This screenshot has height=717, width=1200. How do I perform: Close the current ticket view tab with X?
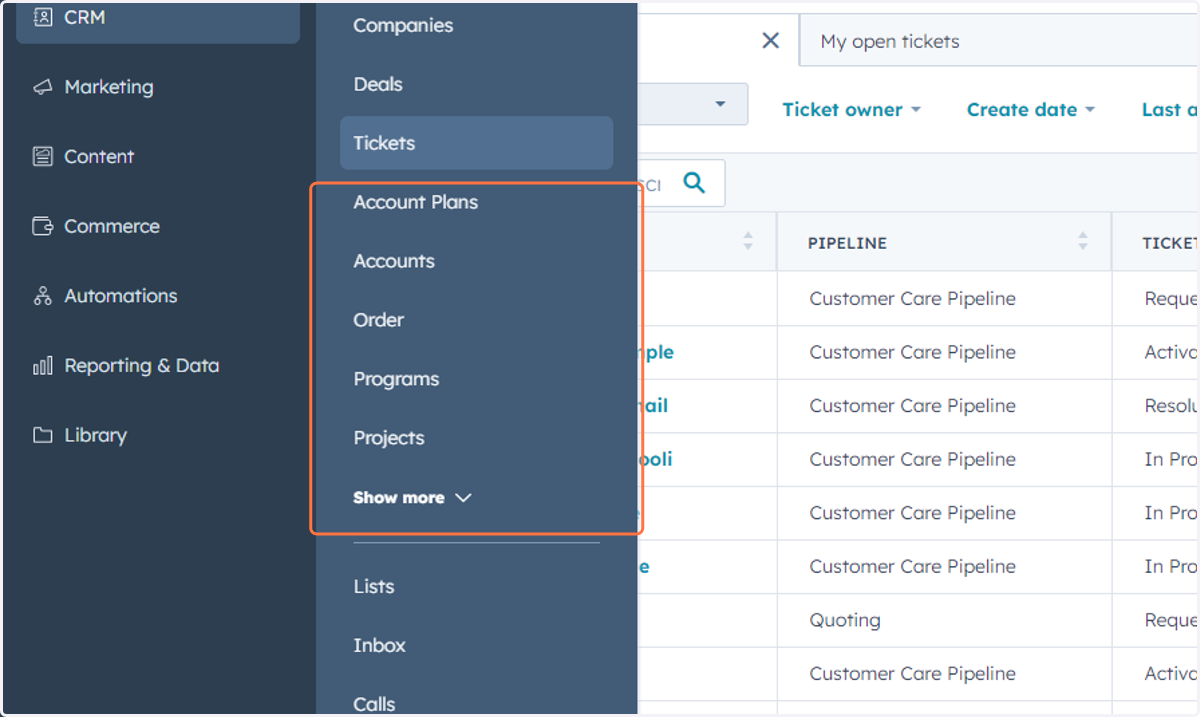(770, 40)
